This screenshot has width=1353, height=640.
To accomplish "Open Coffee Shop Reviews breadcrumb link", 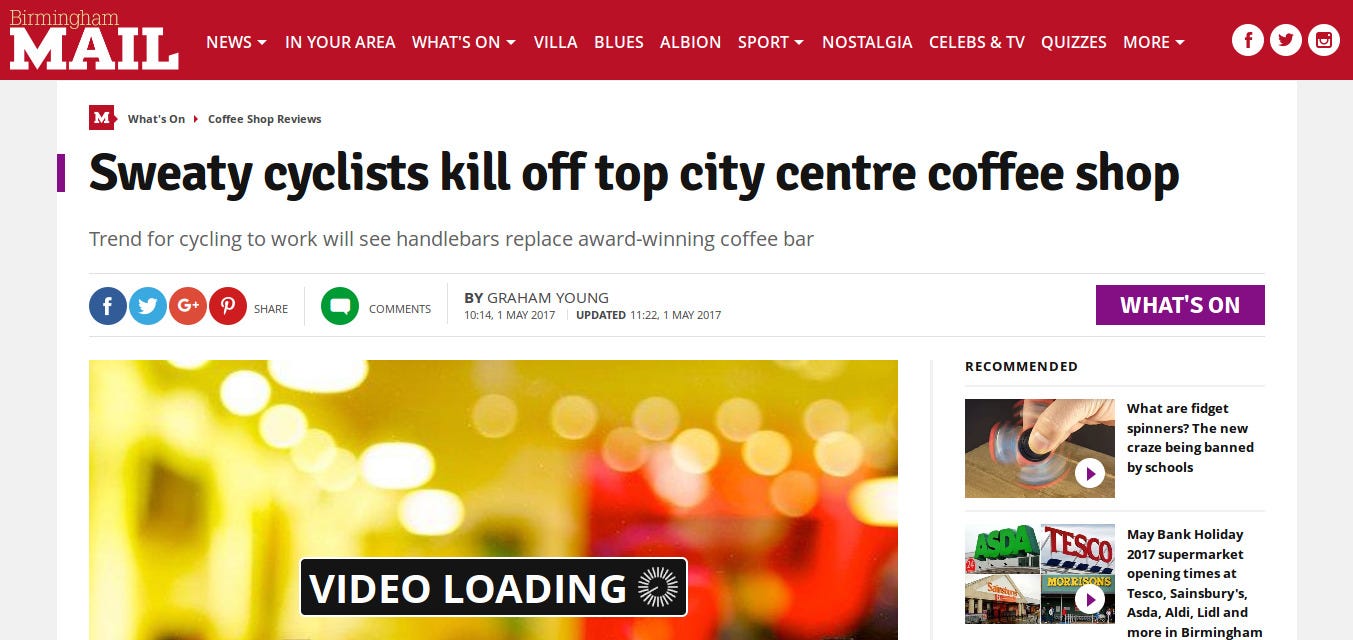I will coord(265,119).
